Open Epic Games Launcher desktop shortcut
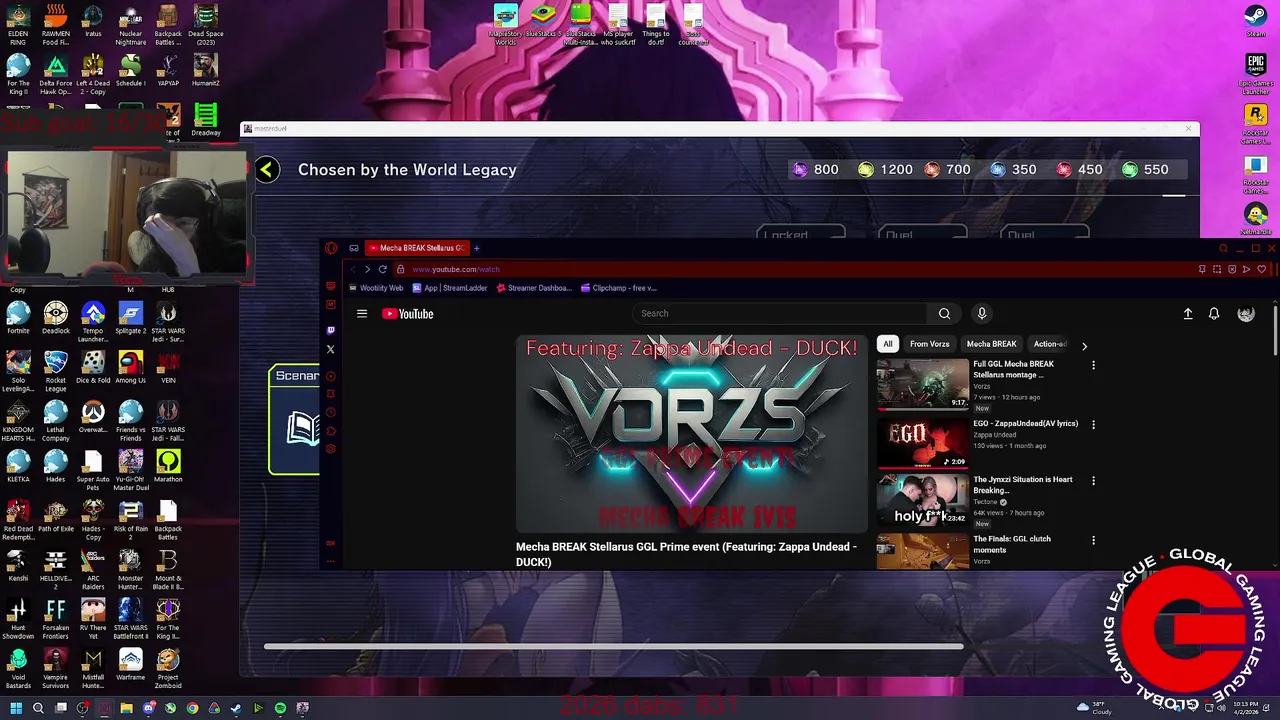This screenshot has height=720, width=1280. tap(1256, 74)
